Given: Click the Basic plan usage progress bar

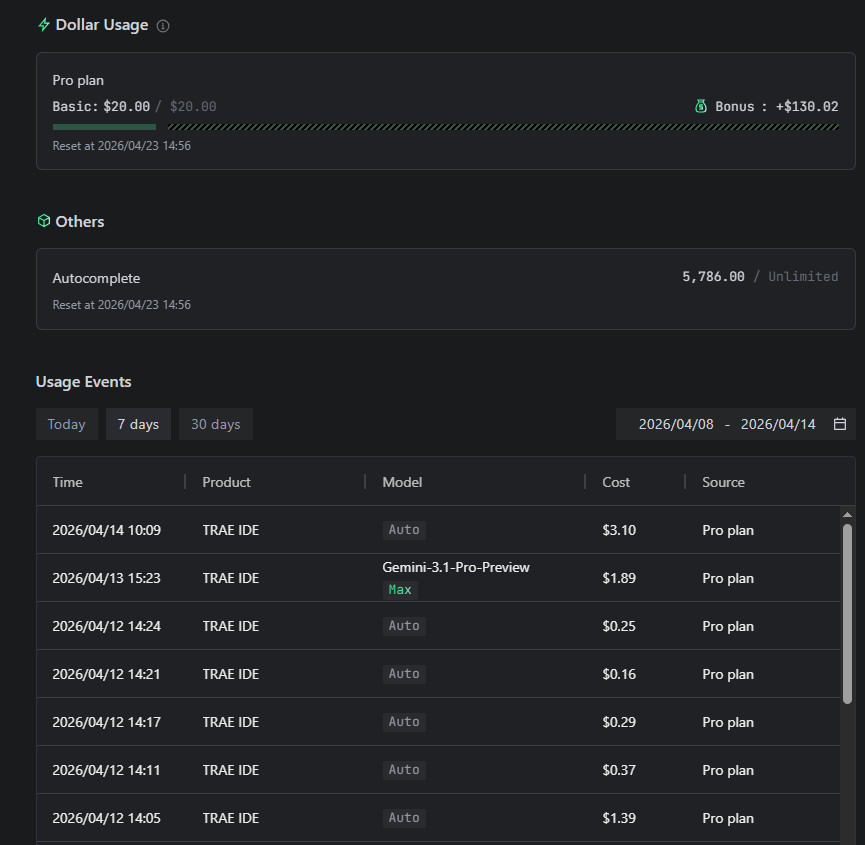Looking at the screenshot, I should click(104, 127).
